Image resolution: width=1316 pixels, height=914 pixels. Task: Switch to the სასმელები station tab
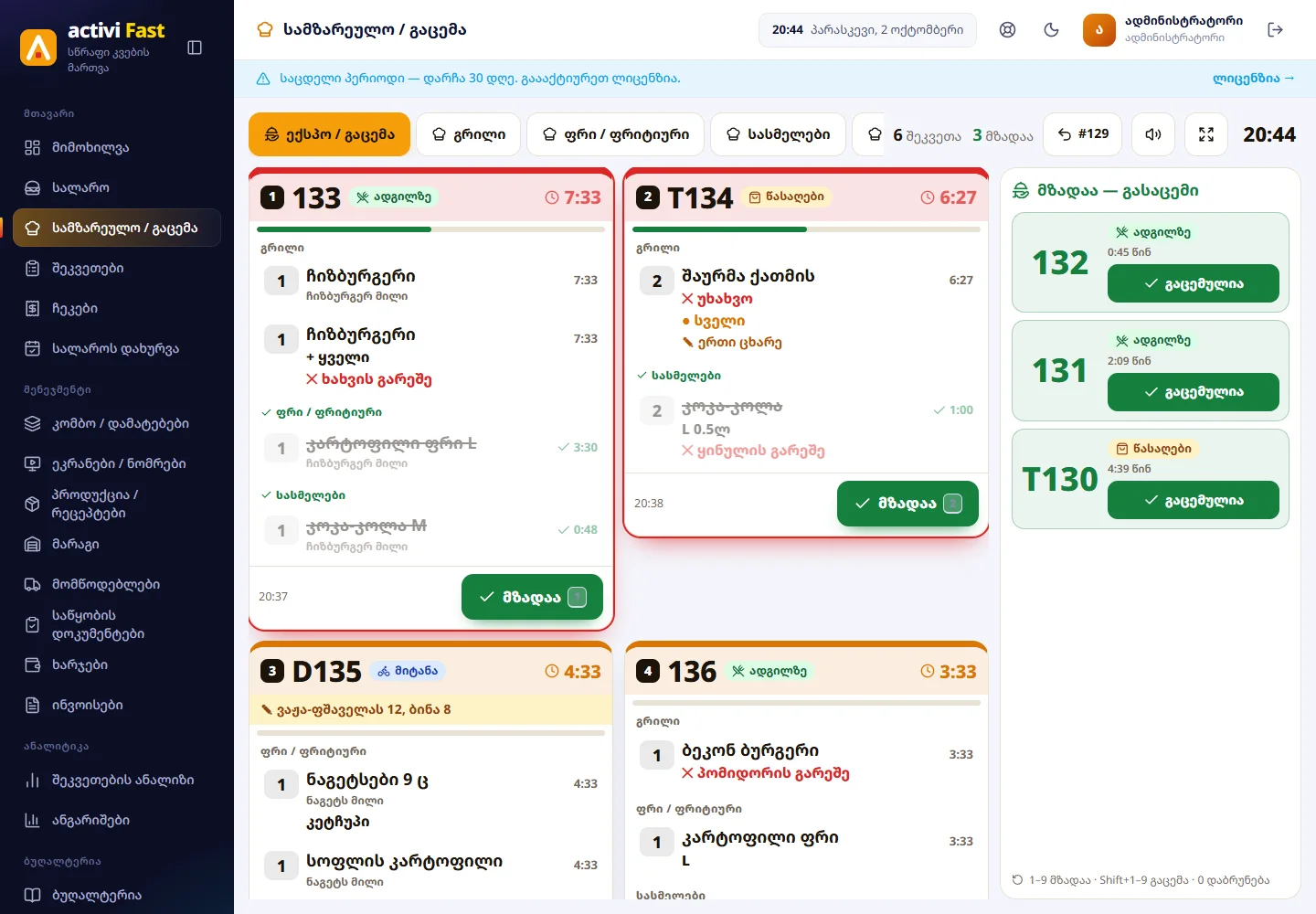pos(778,134)
